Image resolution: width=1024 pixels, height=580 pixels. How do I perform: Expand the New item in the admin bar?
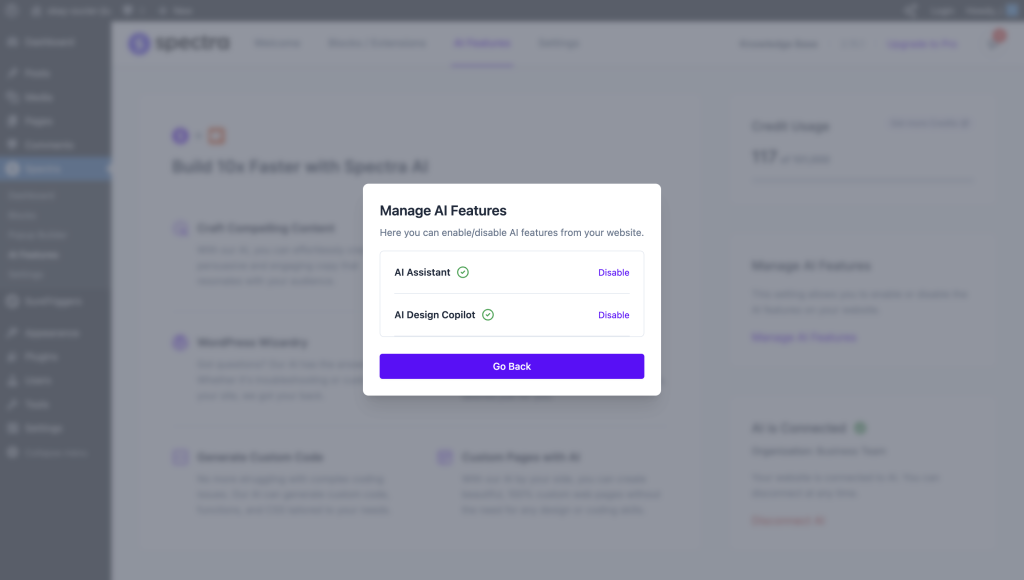coord(173,10)
